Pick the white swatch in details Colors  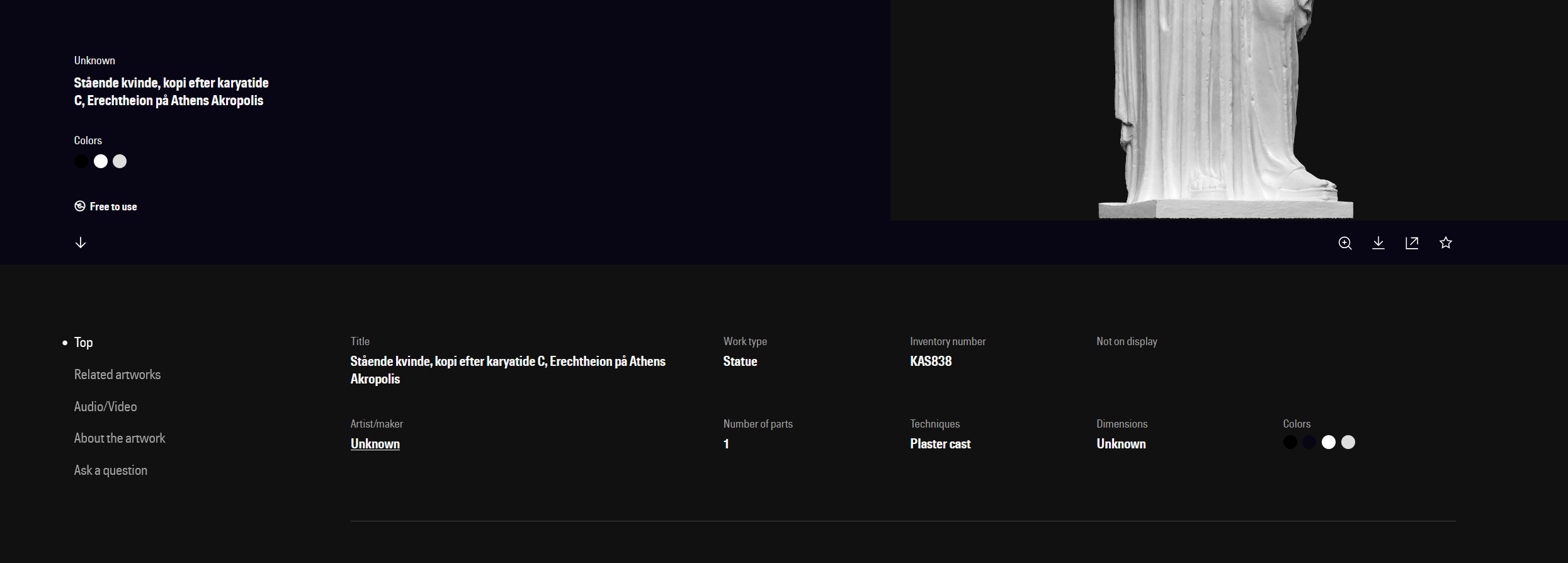(1329, 443)
